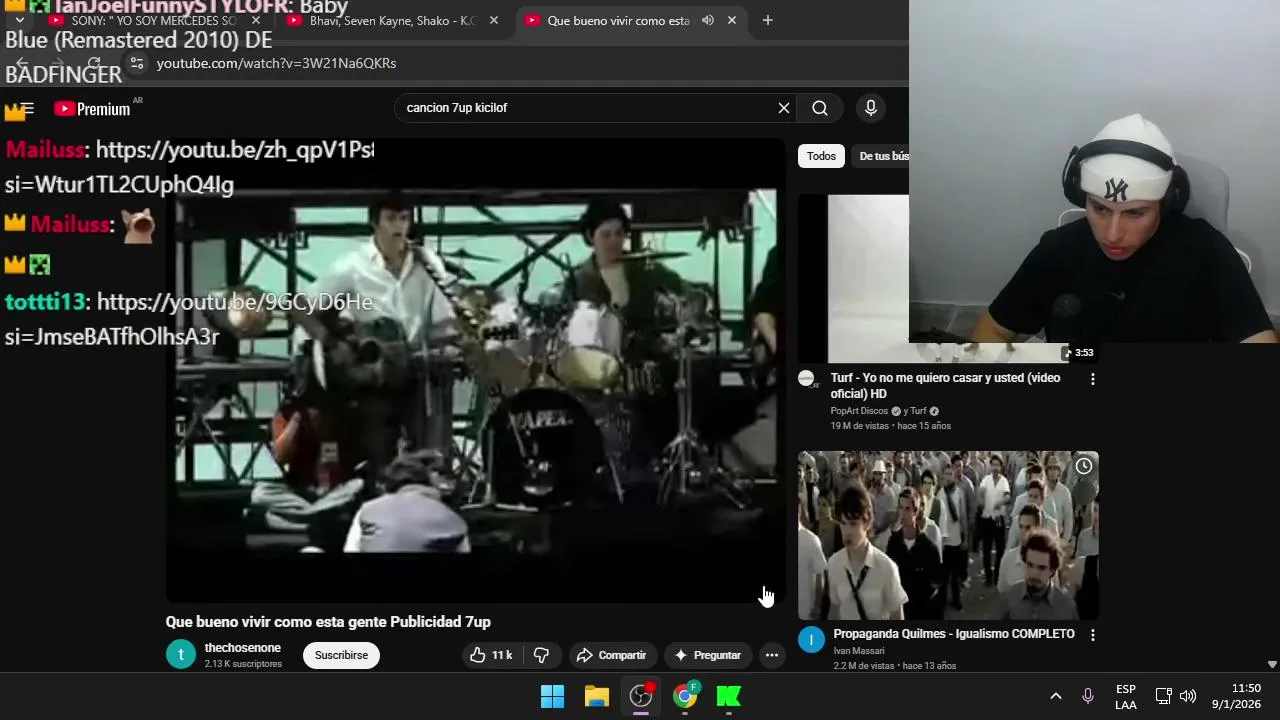This screenshot has width=1280, height=720.
Task: Start voice search with microphone button
Action: click(x=871, y=108)
